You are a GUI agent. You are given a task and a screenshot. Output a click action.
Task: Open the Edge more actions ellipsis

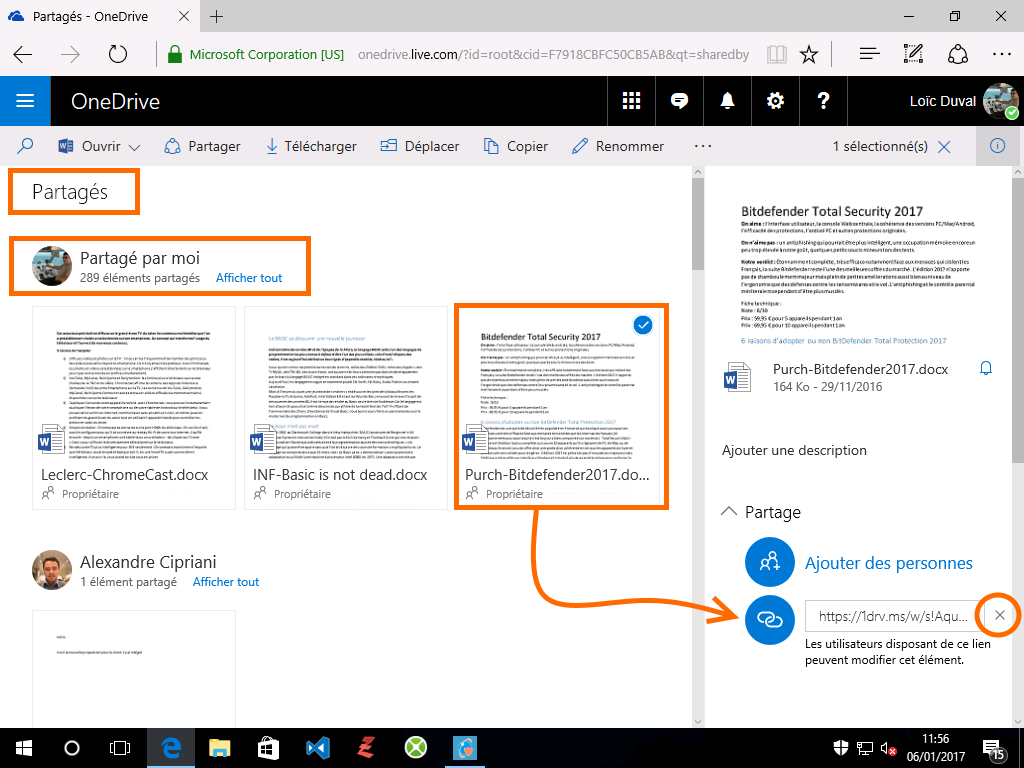pyautogui.click(x=1001, y=55)
